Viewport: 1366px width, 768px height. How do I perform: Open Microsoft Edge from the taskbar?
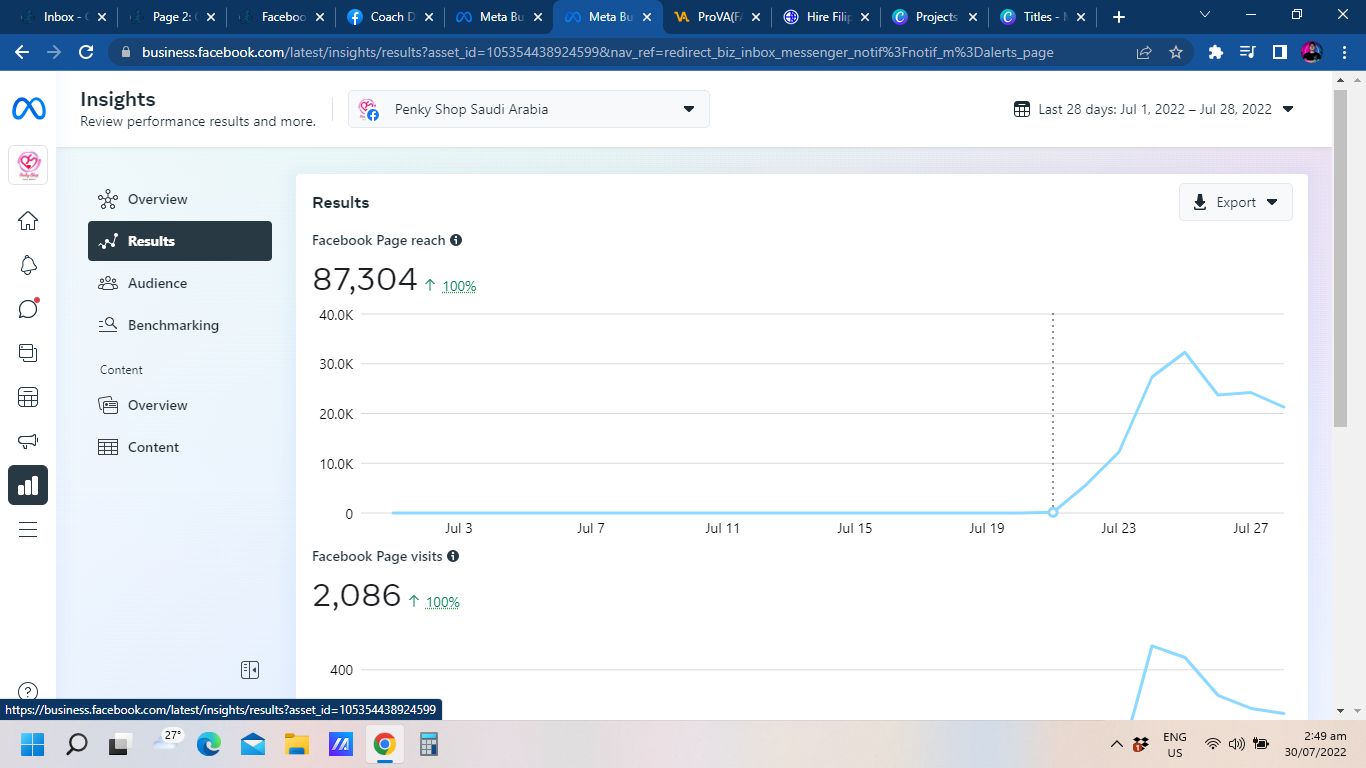(x=209, y=744)
